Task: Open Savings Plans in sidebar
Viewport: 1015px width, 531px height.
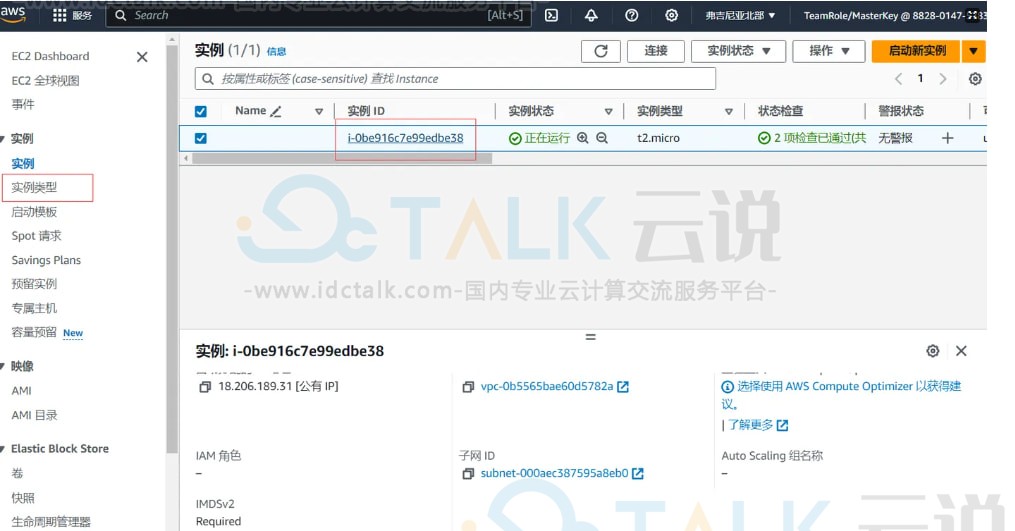Action: click(x=46, y=260)
